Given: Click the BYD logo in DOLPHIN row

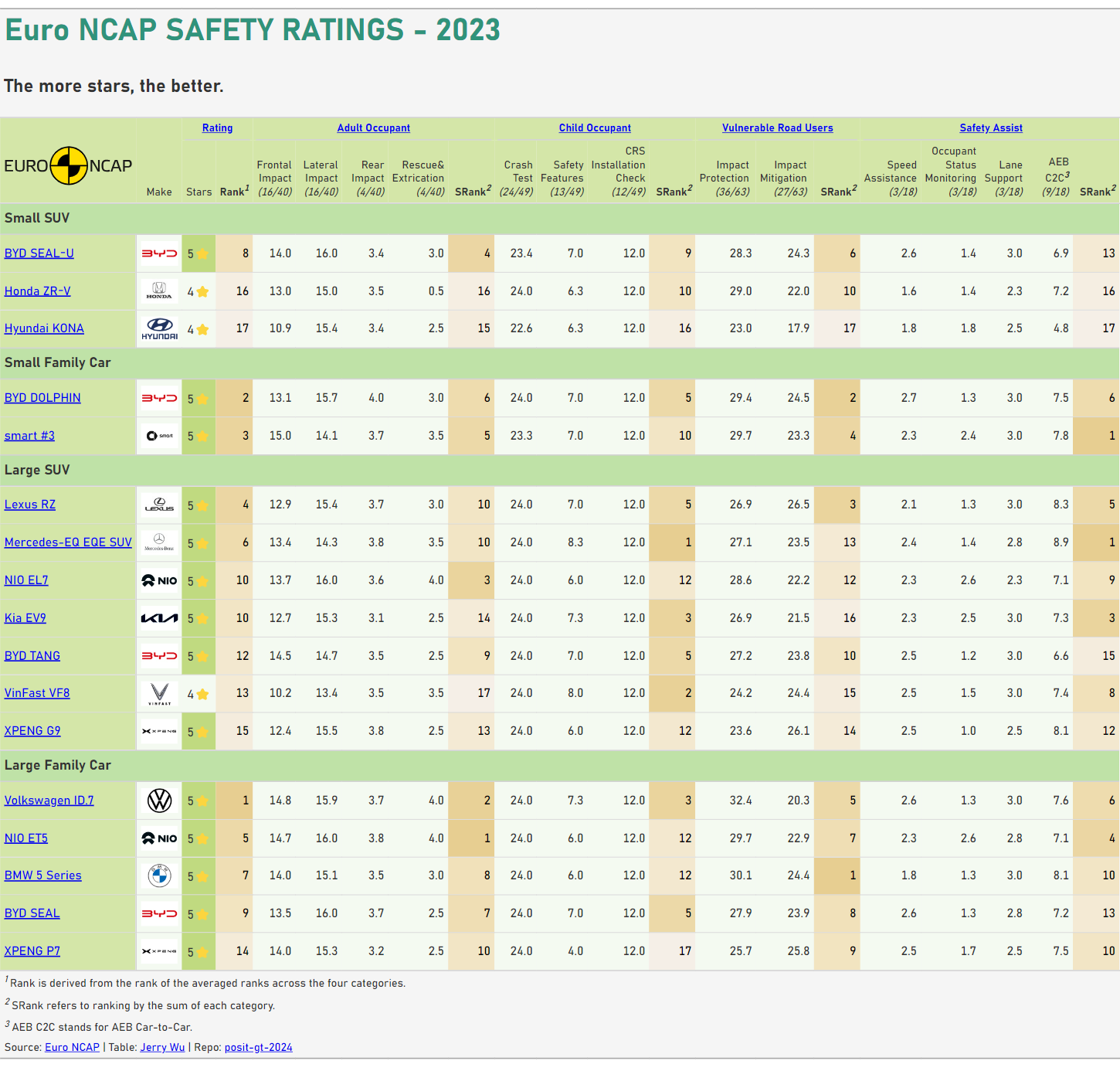Looking at the screenshot, I should coord(159,398).
